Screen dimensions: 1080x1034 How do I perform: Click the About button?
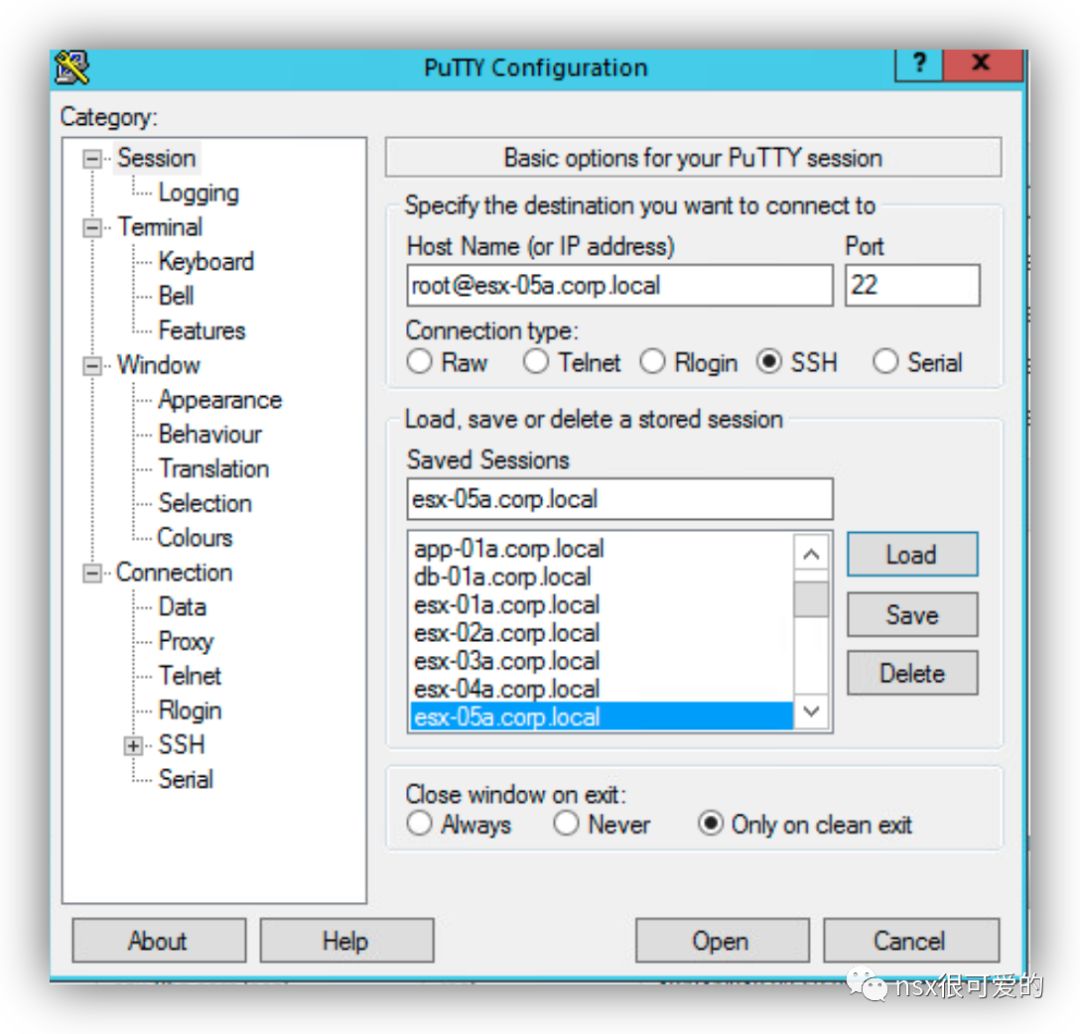(158, 941)
